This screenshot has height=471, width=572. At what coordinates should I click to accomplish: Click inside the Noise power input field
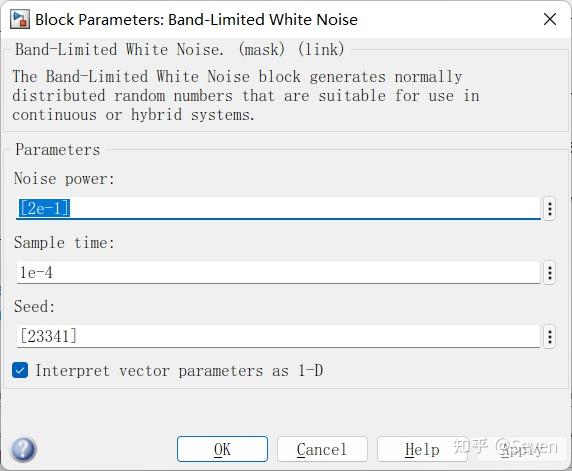coord(278,208)
